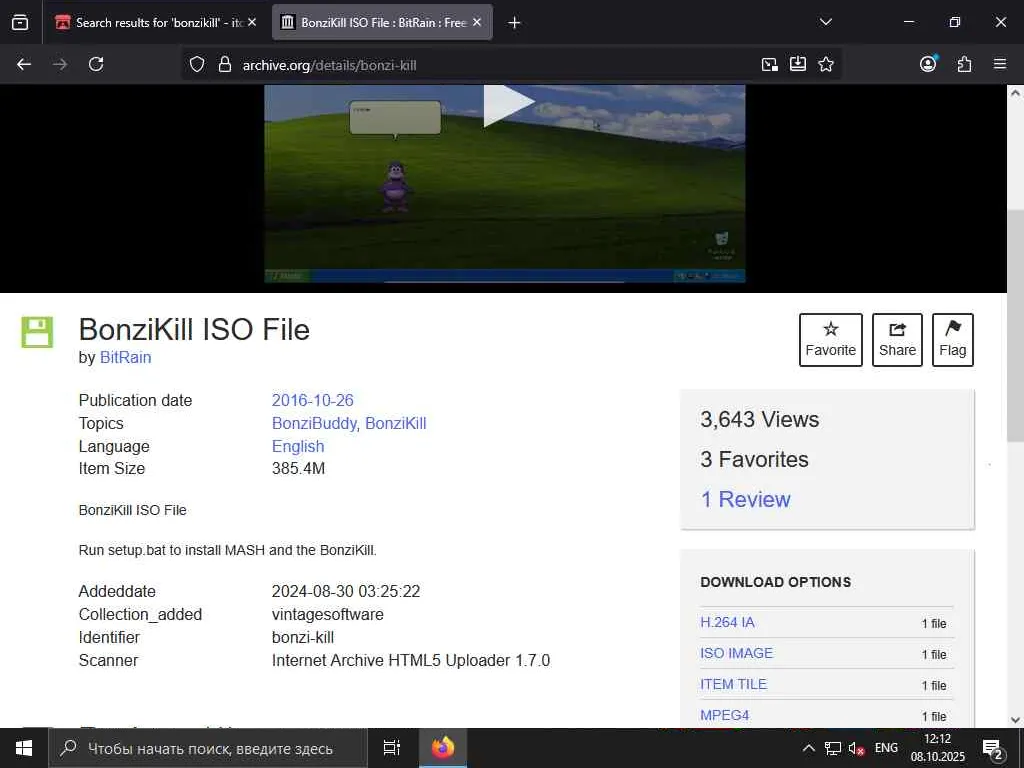Click the download icon in address bar

pos(798,64)
